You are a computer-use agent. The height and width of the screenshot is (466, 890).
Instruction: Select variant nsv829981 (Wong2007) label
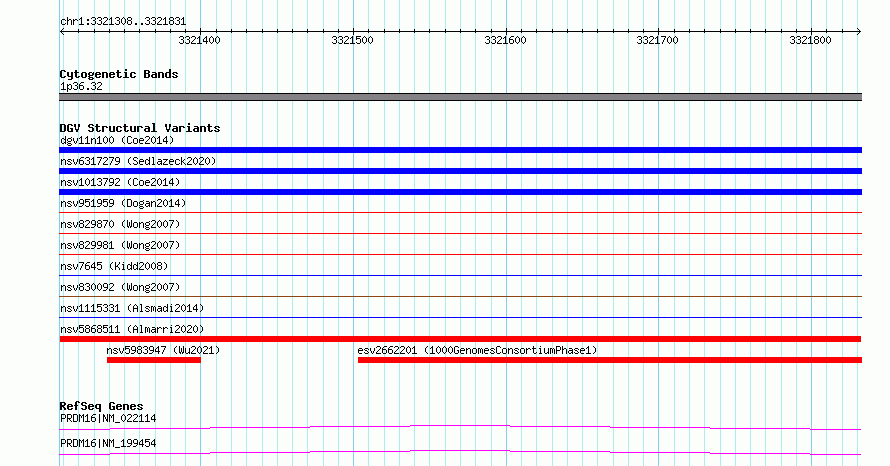(x=120, y=245)
